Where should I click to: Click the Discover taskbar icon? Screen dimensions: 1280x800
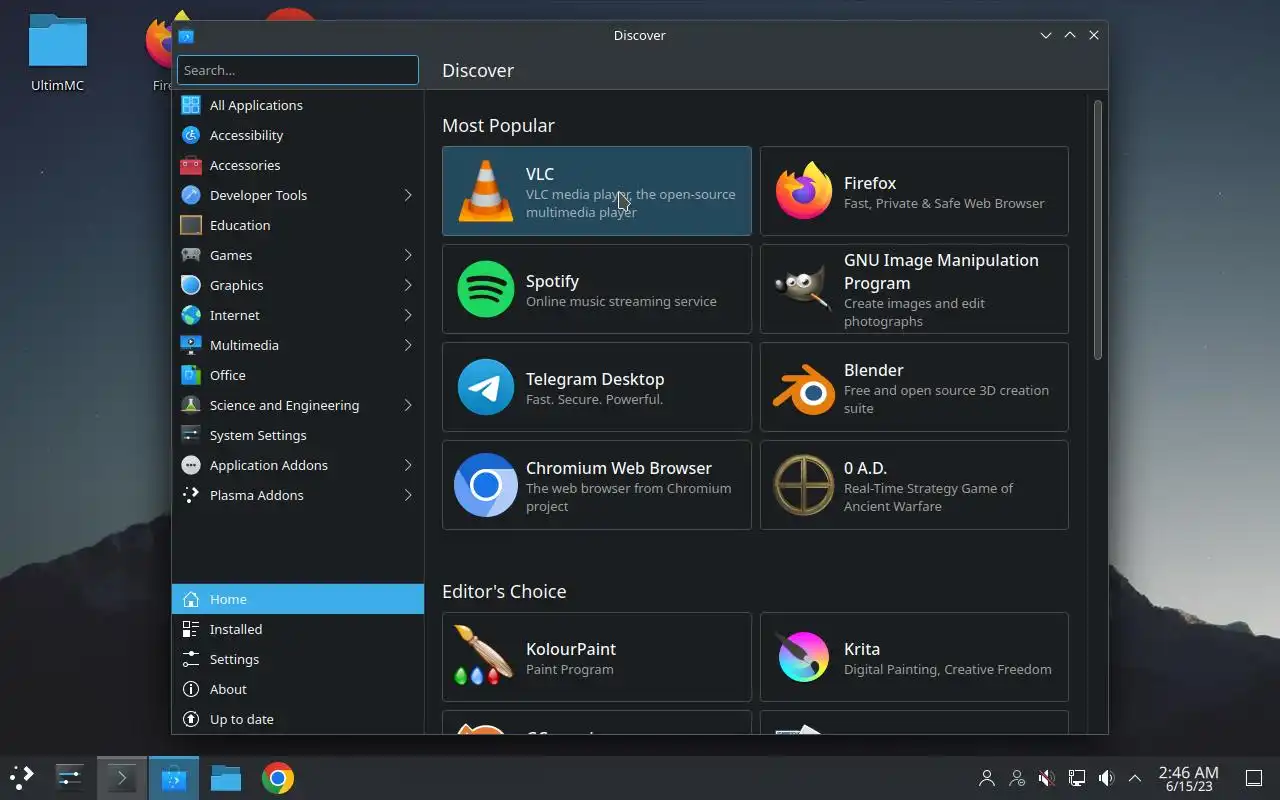coord(174,777)
